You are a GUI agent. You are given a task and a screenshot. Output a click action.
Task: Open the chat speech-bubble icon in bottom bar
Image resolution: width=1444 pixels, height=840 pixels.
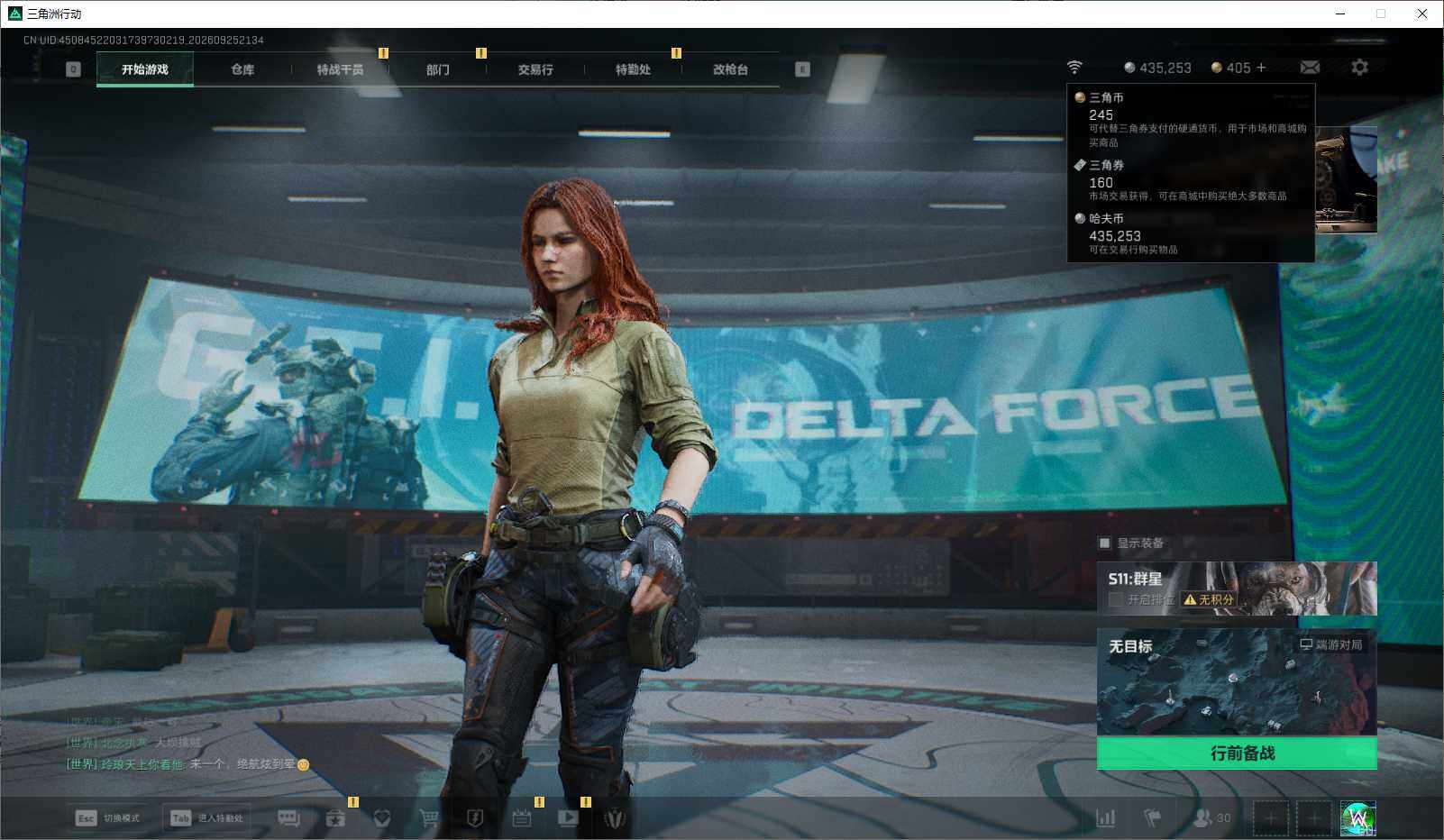(x=288, y=818)
